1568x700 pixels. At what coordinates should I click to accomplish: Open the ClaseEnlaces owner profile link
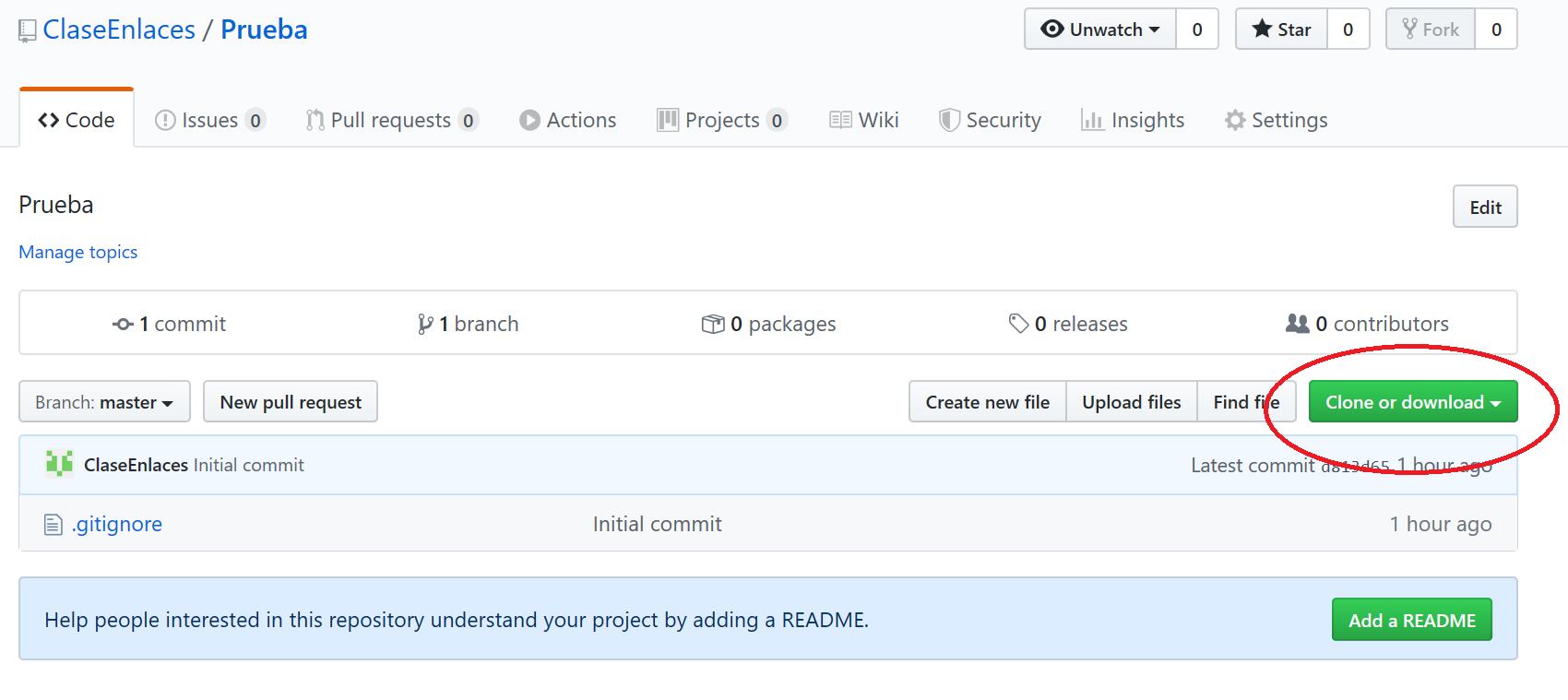point(119,30)
